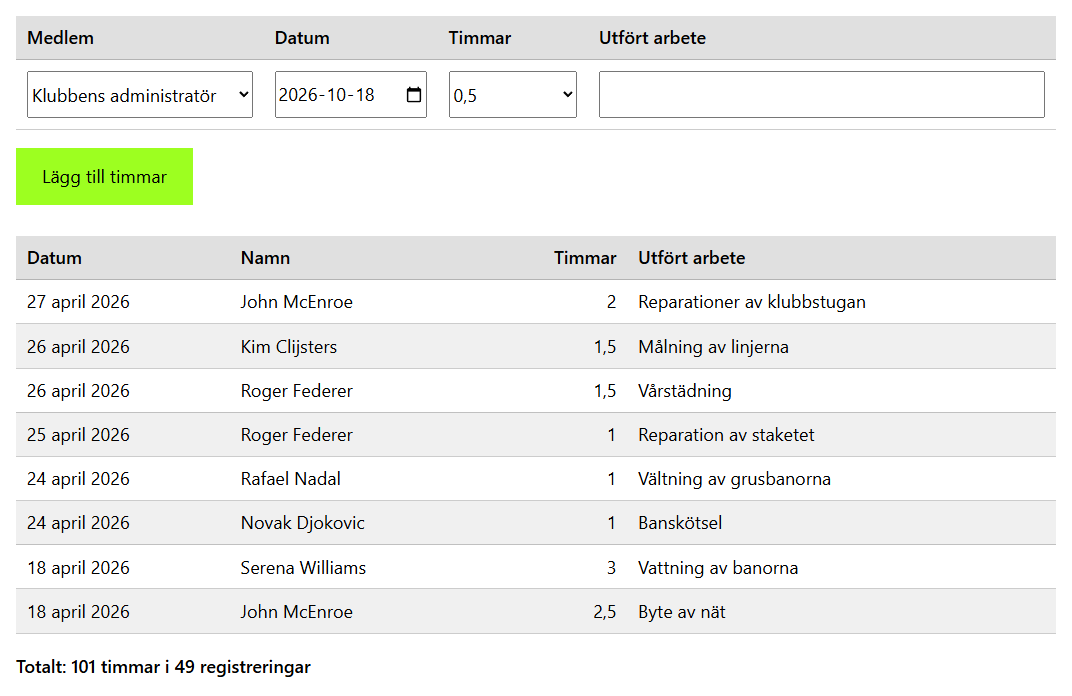Click the Namn column header
This screenshot has height=696, width=1072.
(x=265, y=258)
